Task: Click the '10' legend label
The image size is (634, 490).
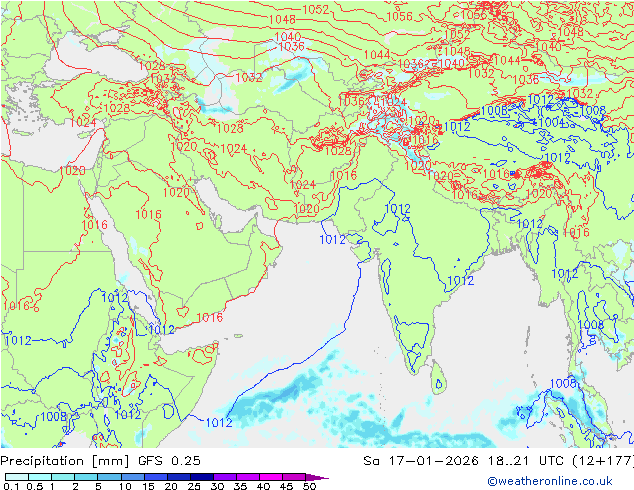Action: pyautogui.click(x=125, y=486)
